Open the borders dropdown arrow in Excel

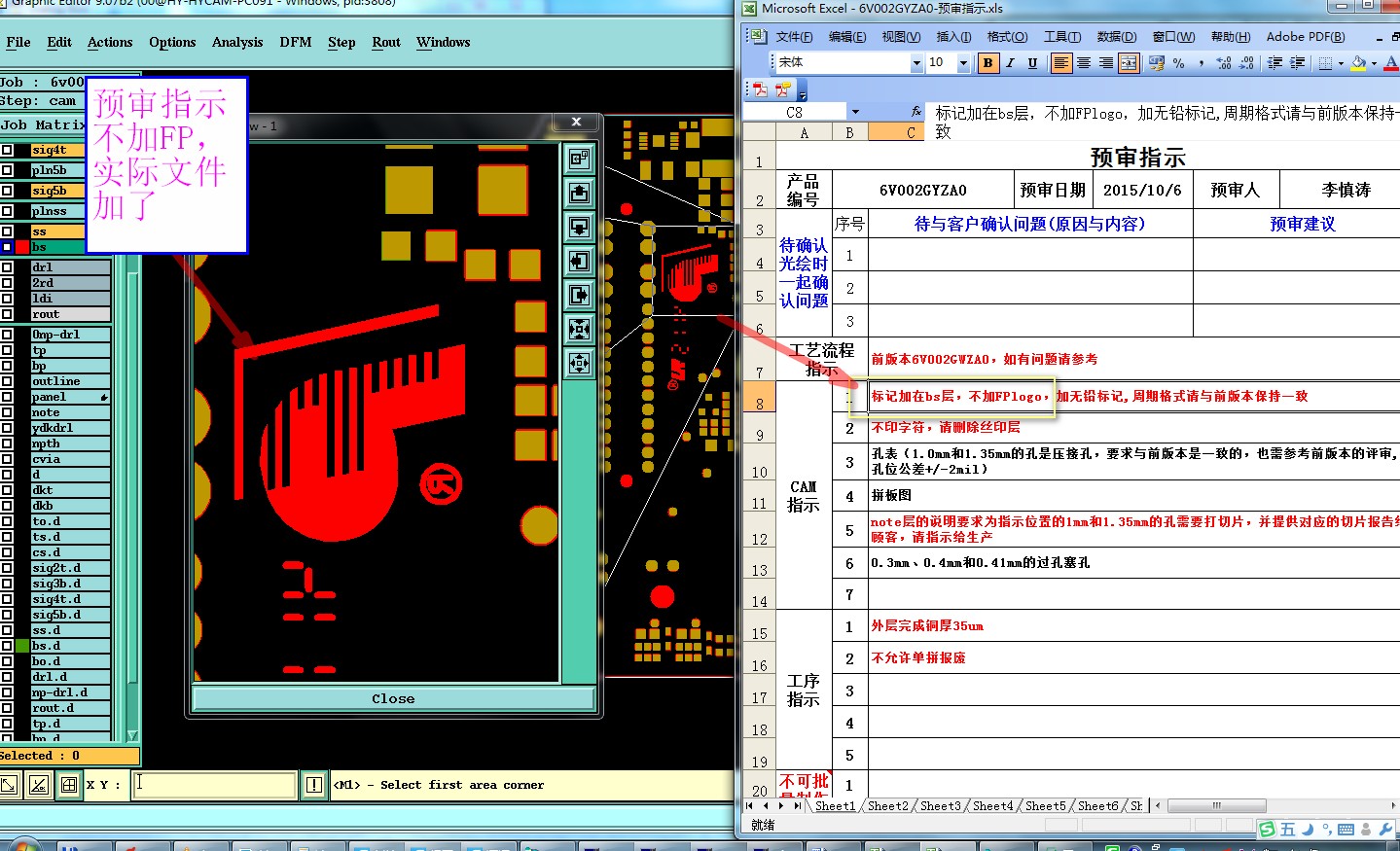click(x=1341, y=63)
